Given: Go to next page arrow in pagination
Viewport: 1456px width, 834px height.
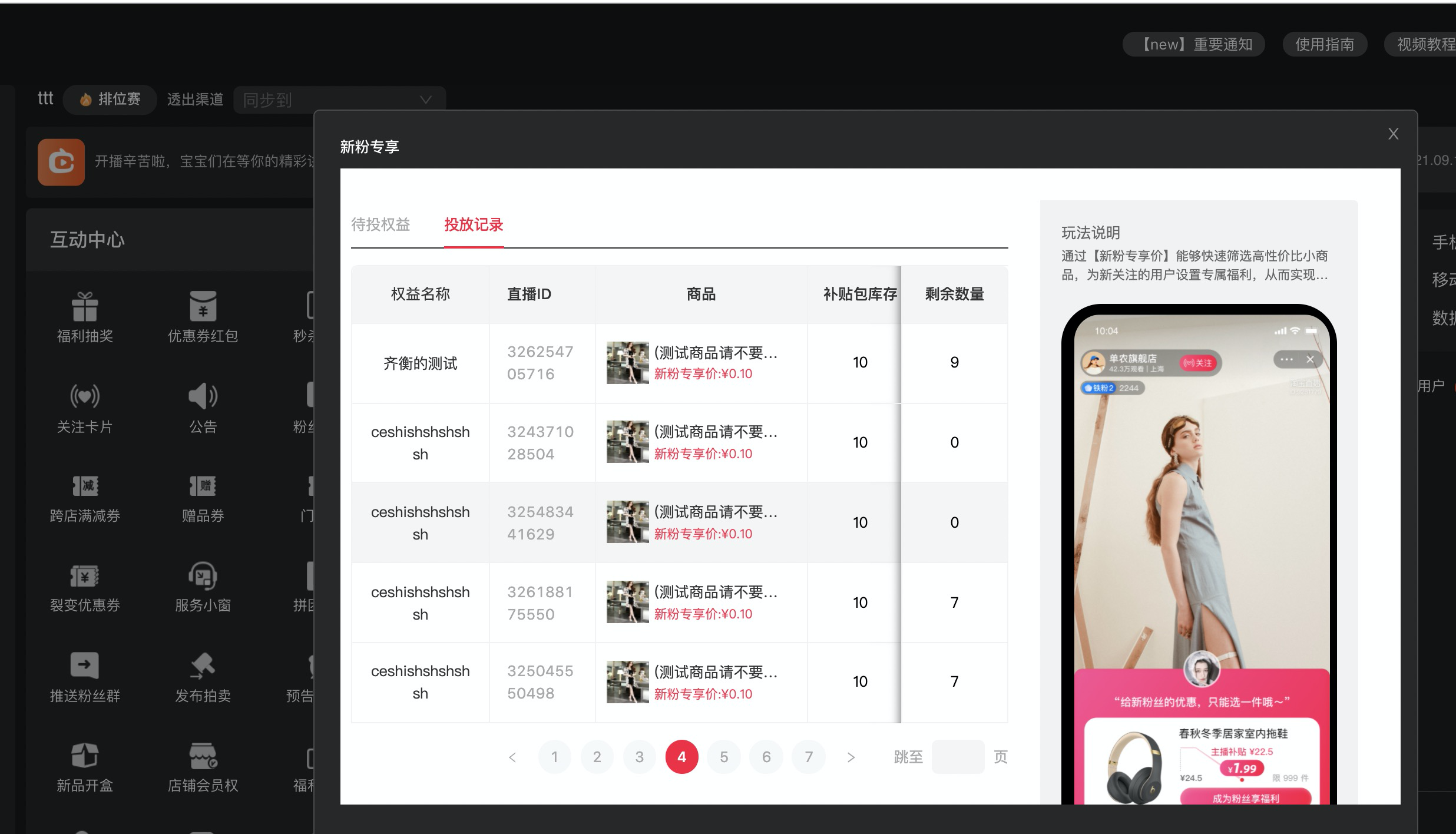Looking at the screenshot, I should [x=851, y=757].
